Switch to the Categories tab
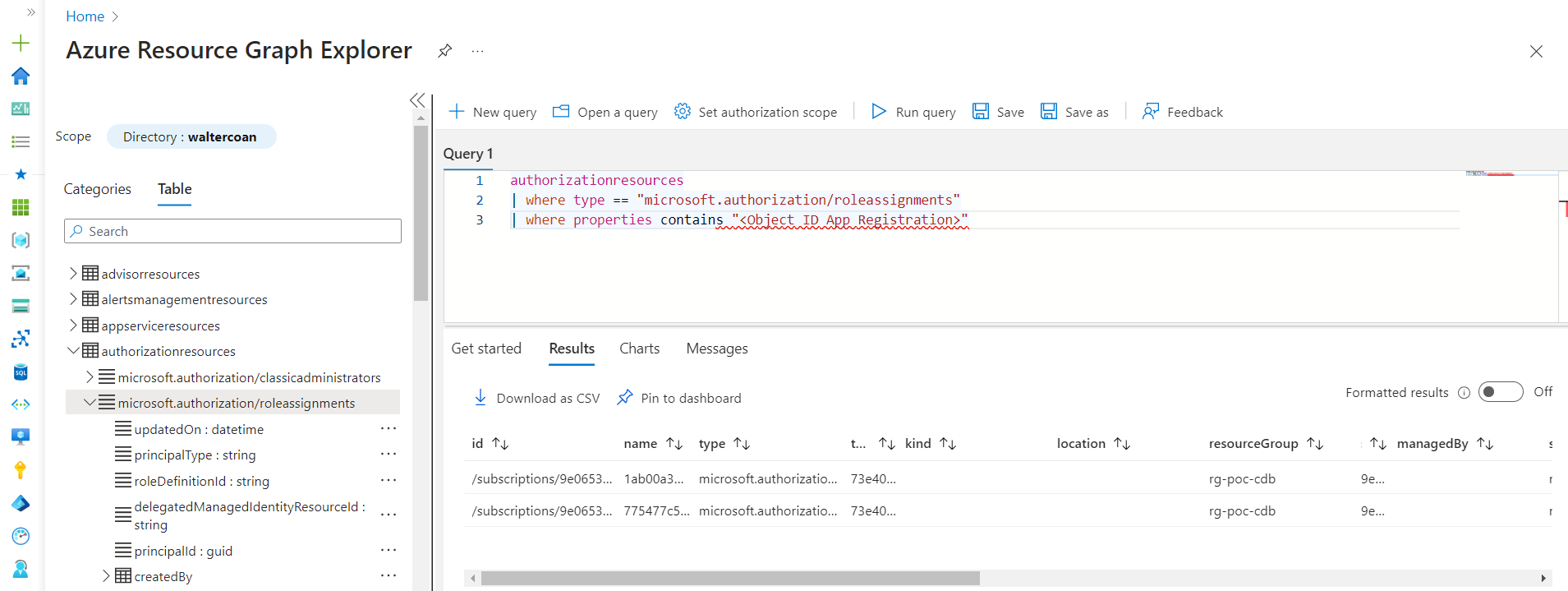1568x591 pixels. click(97, 189)
